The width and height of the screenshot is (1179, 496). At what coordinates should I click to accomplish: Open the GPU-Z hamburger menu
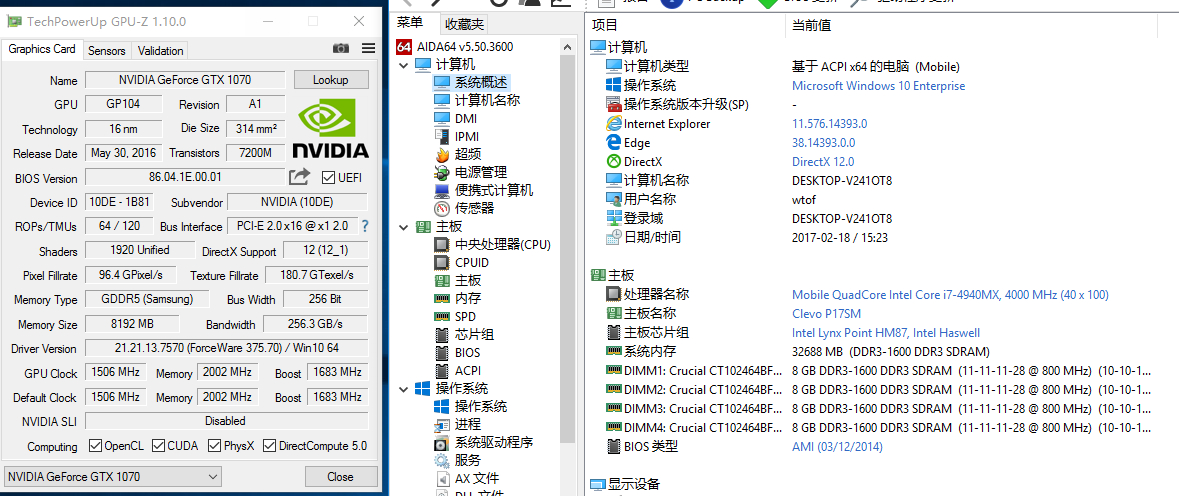pos(368,48)
